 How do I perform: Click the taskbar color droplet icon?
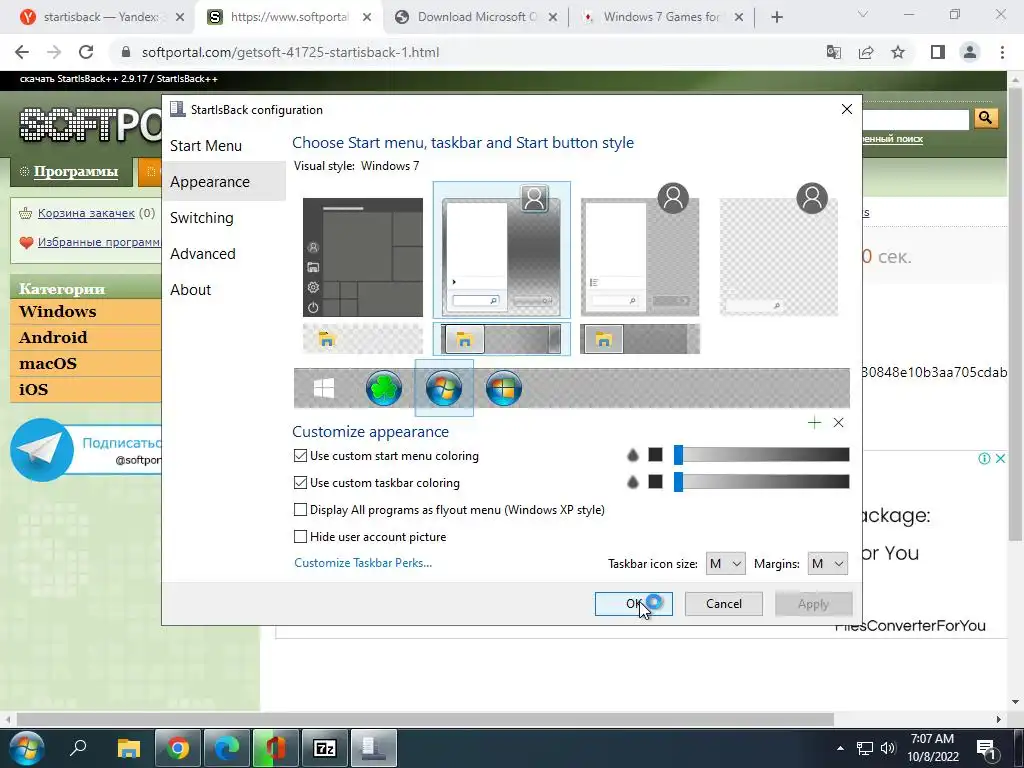632,482
